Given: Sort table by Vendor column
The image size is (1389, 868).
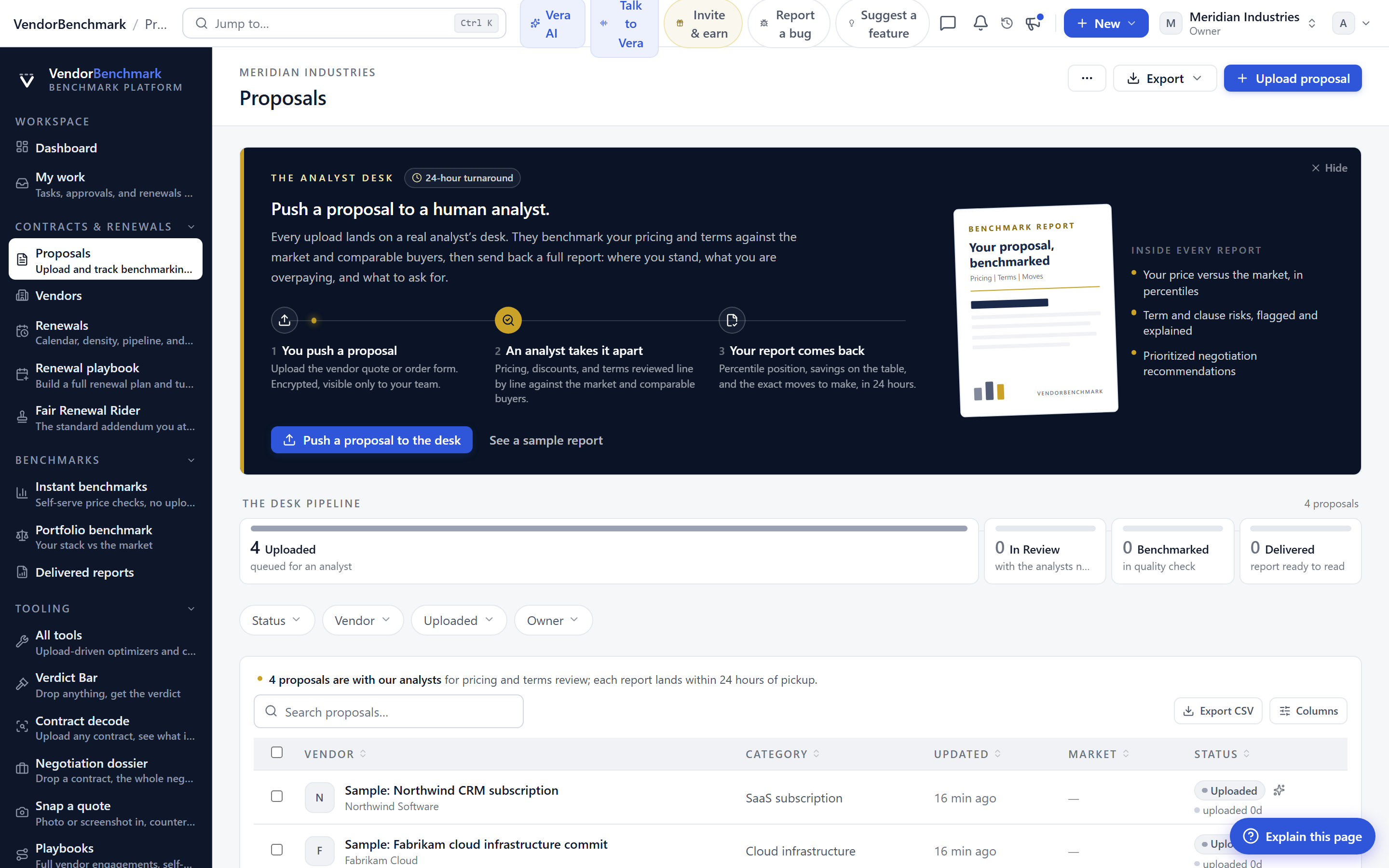Looking at the screenshot, I should pos(335,754).
